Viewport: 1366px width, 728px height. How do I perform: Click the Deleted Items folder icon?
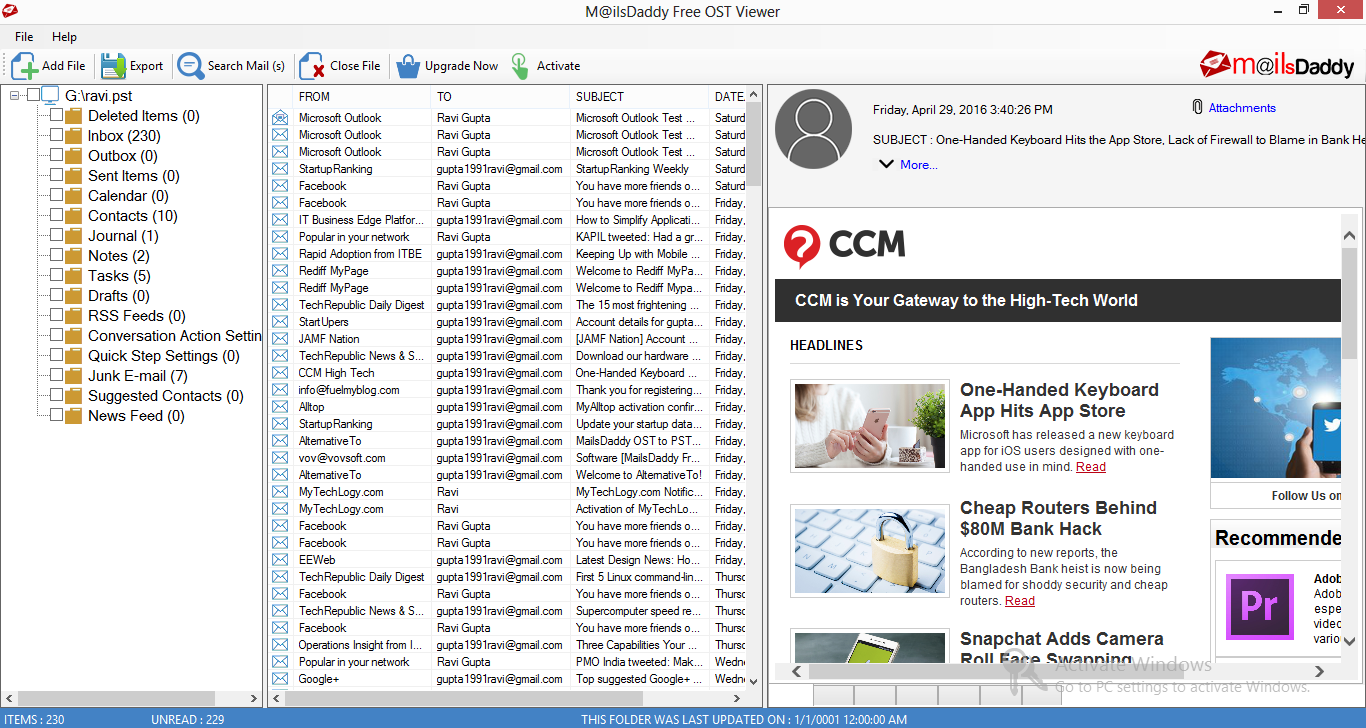[x=73, y=116]
